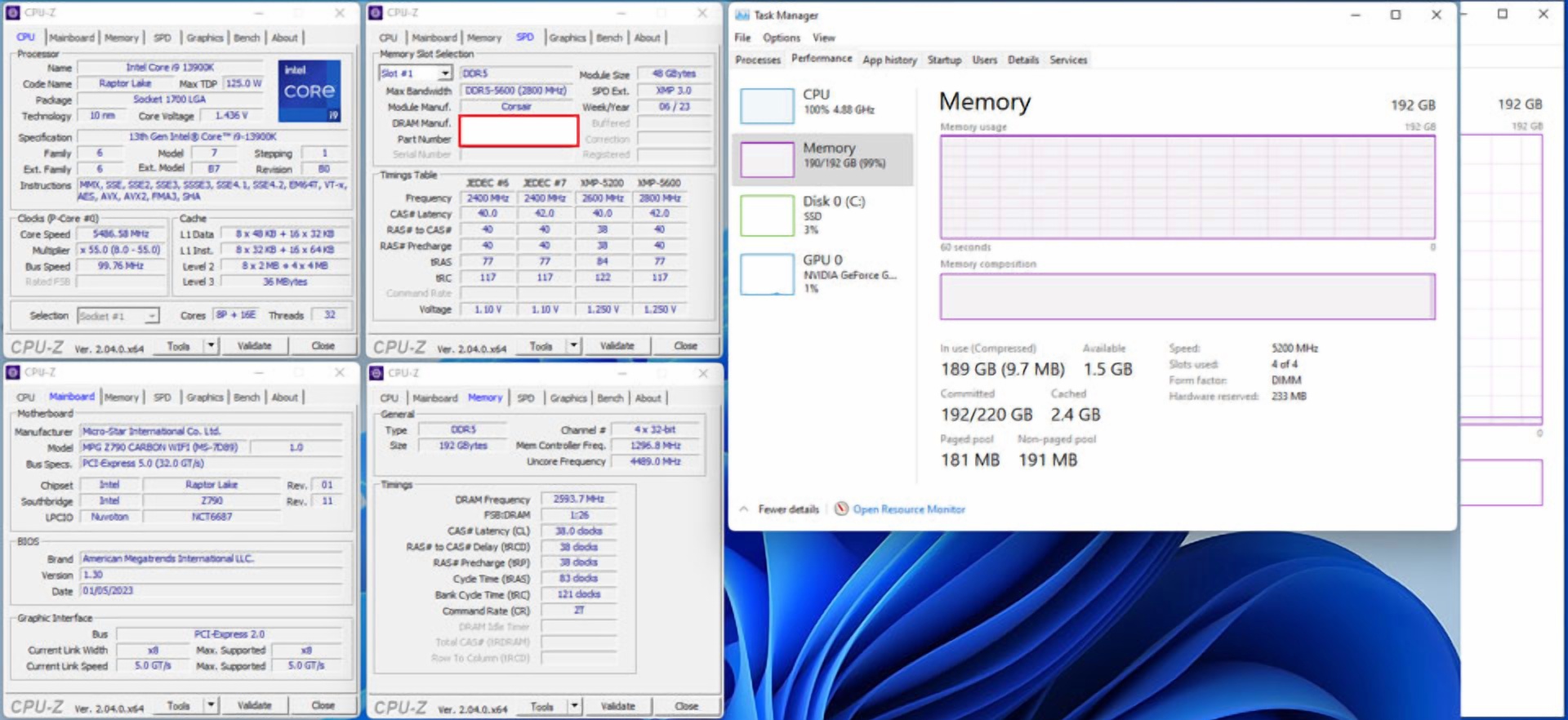Switch to the Startup tab in Task Manager
The height and width of the screenshot is (720, 1568).
click(944, 60)
